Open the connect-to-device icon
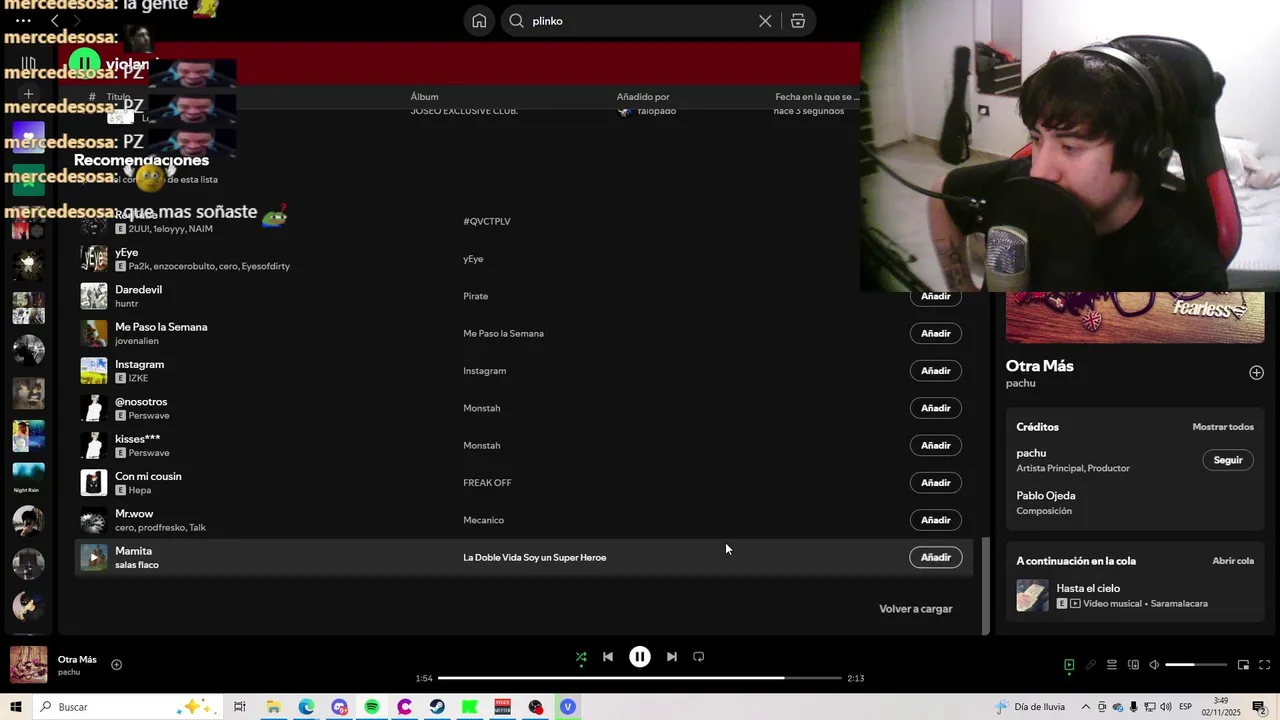Viewport: 1280px width, 720px height. [x=1133, y=665]
